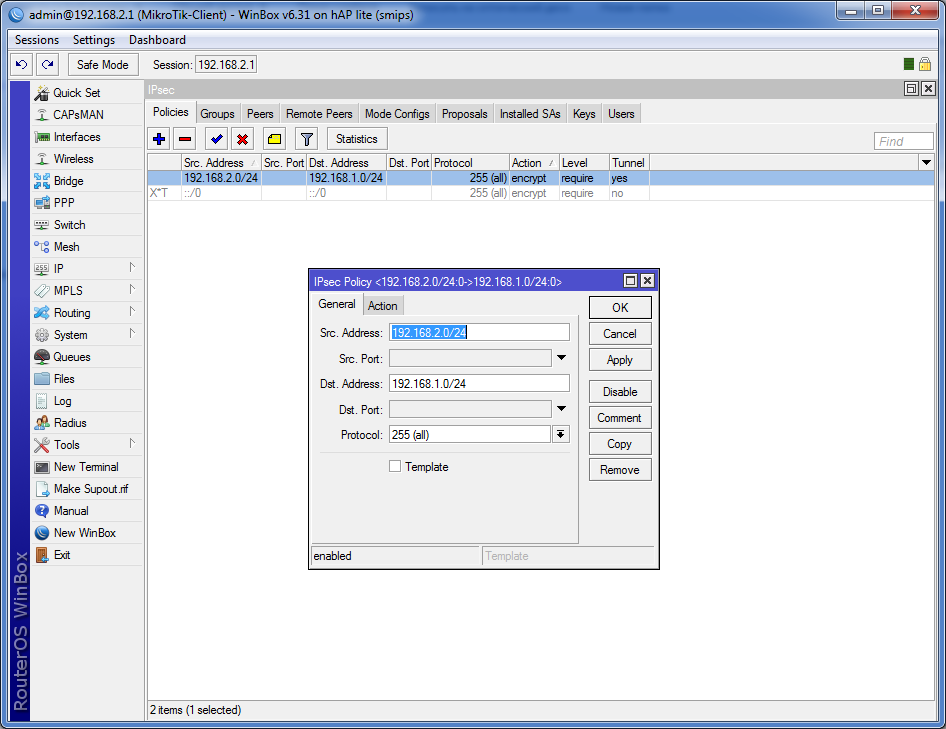Click the filter funnel icon
946x729 pixels.
(x=307, y=139)
